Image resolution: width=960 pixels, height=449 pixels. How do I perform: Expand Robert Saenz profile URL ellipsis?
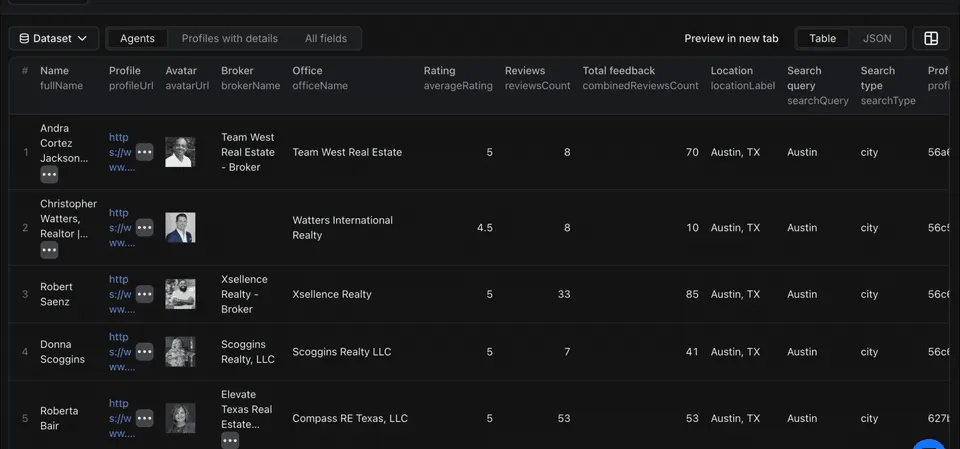pos(144,294)
